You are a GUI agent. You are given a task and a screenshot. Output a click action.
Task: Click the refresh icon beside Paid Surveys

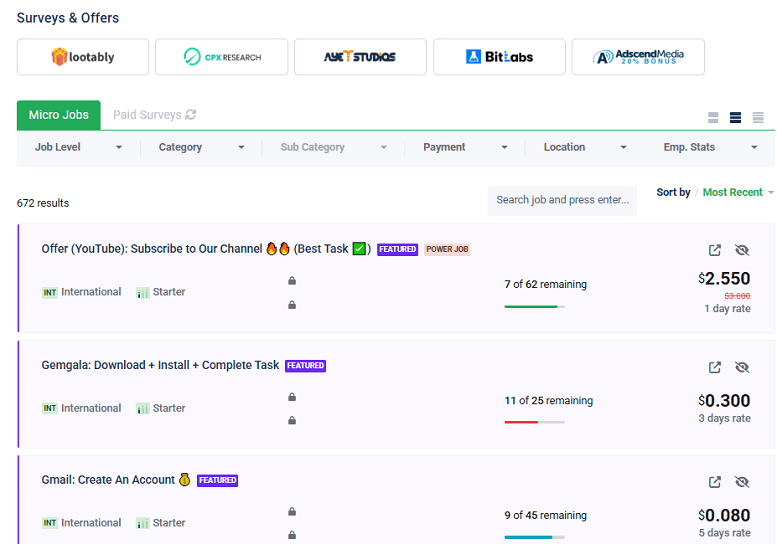coord(191,115)
